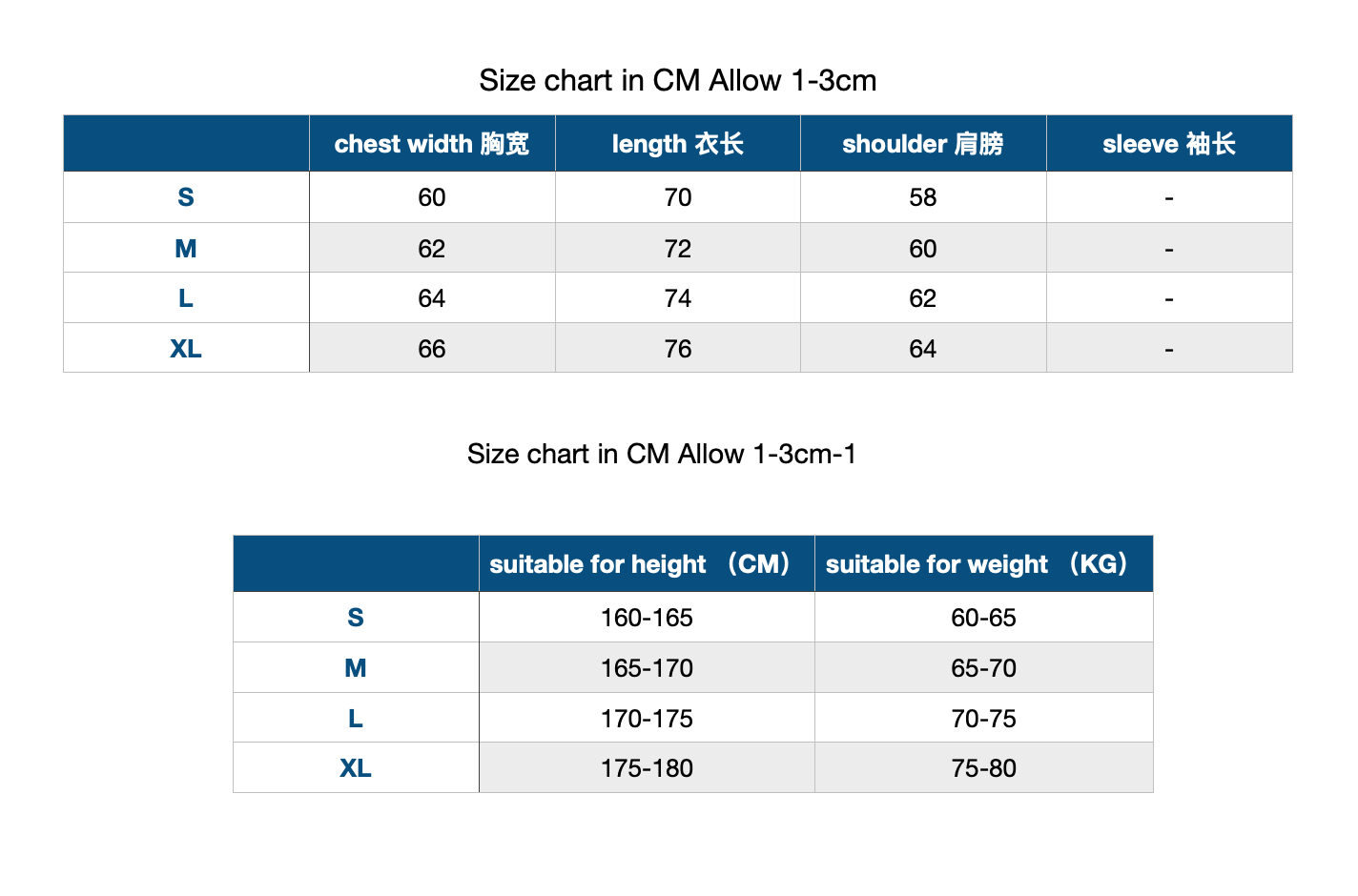Select the length column header
Image resolution: width=1358 pixels, height=896 pixels.
coord(678,144)
